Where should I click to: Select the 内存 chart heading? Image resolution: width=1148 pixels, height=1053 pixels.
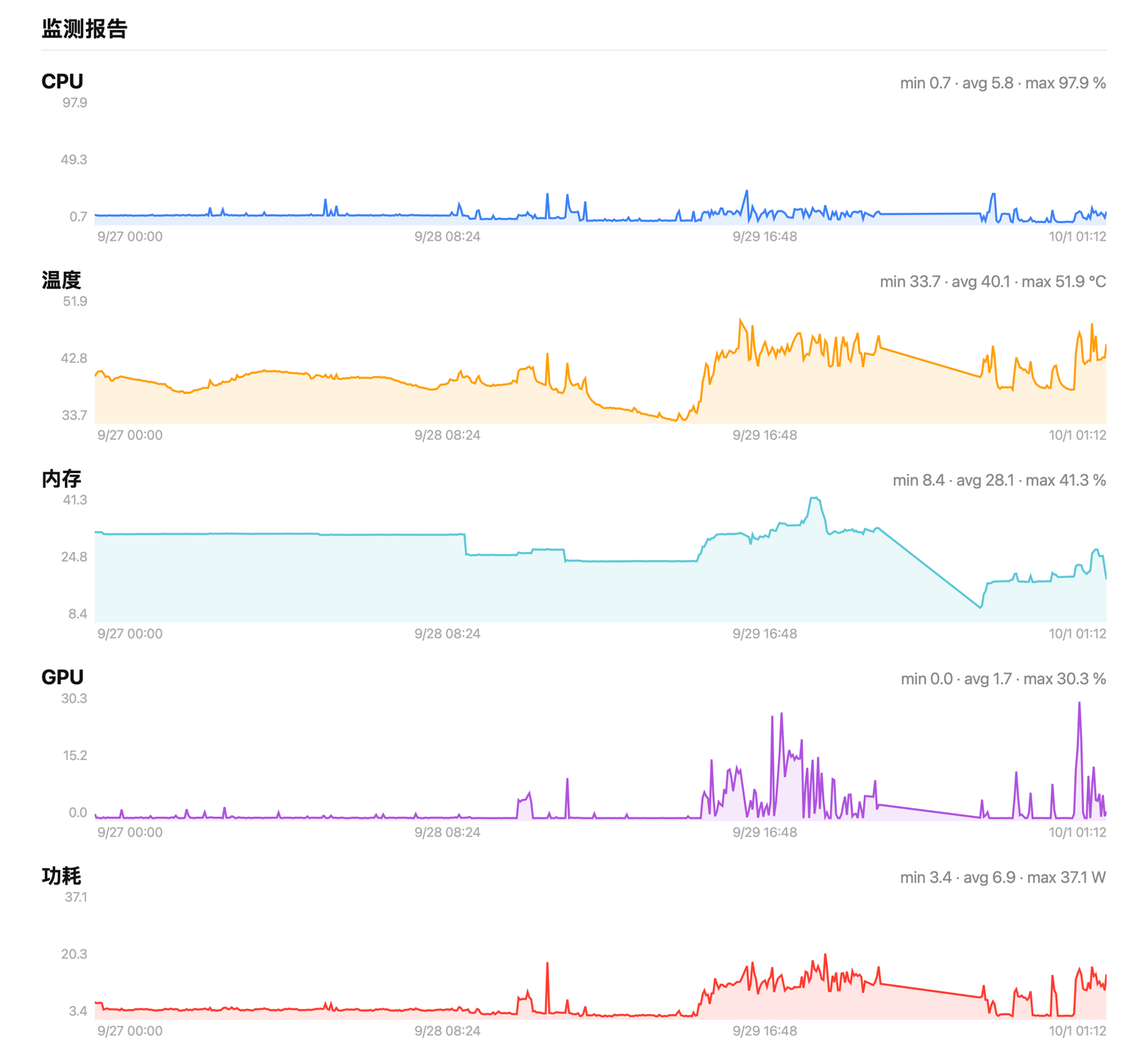point(61,479)
